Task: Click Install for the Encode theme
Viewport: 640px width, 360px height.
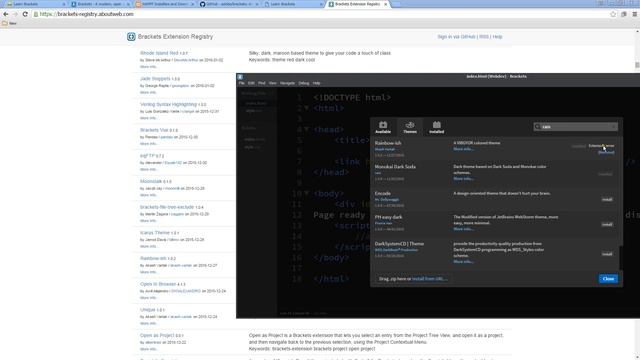Action: point(607,200)
